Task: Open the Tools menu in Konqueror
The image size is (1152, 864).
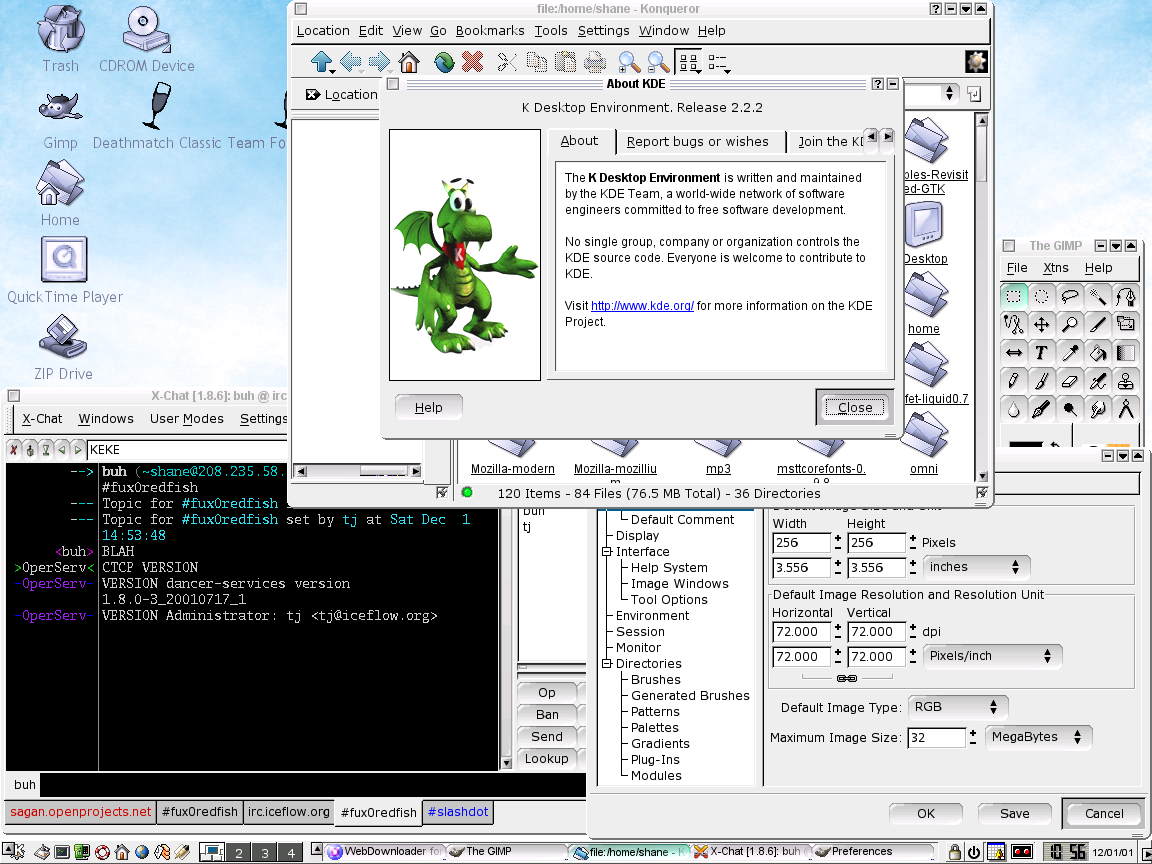Action: coord(550,30)
